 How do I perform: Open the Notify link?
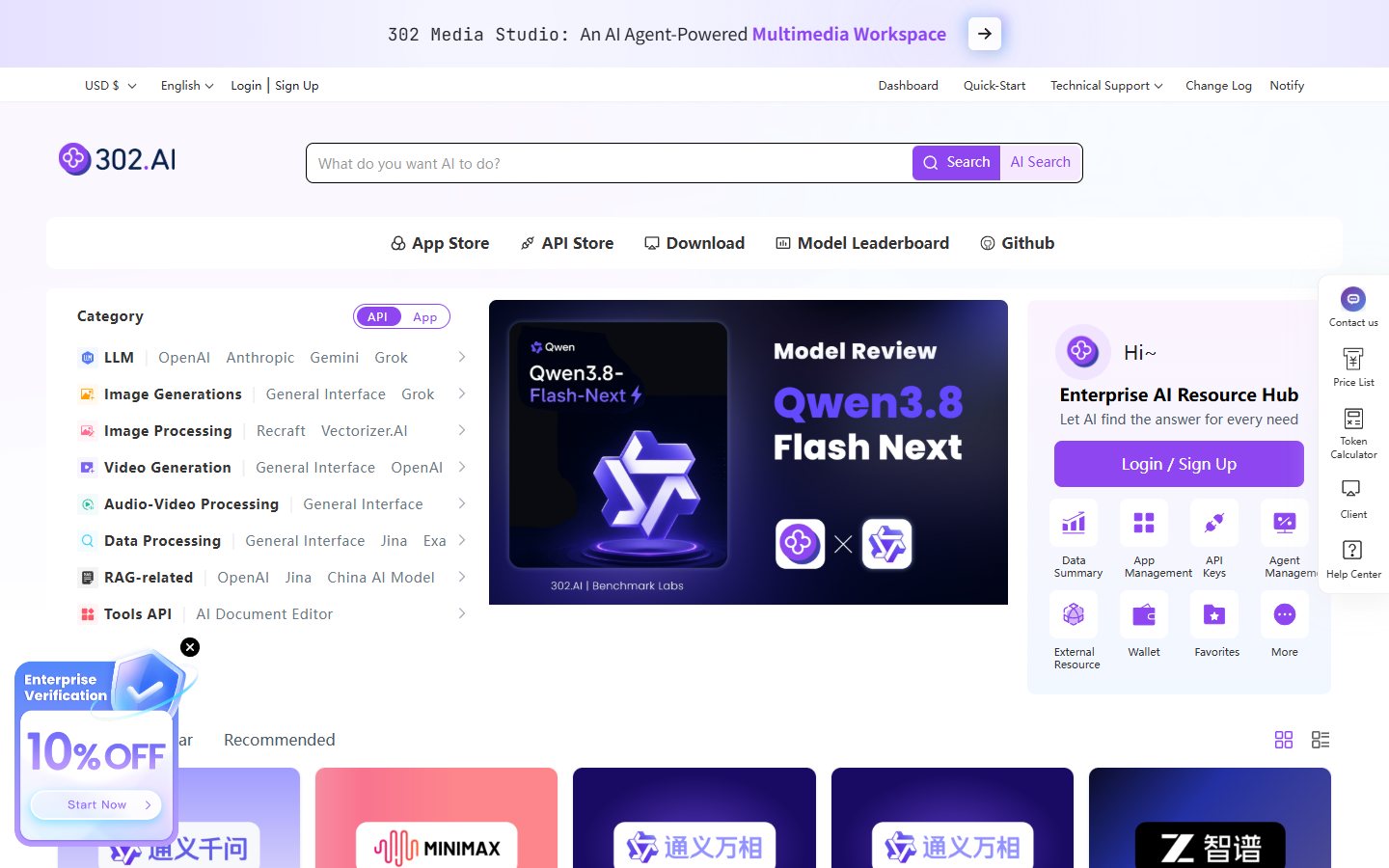pyautogui.click(x=1287, y=85)
